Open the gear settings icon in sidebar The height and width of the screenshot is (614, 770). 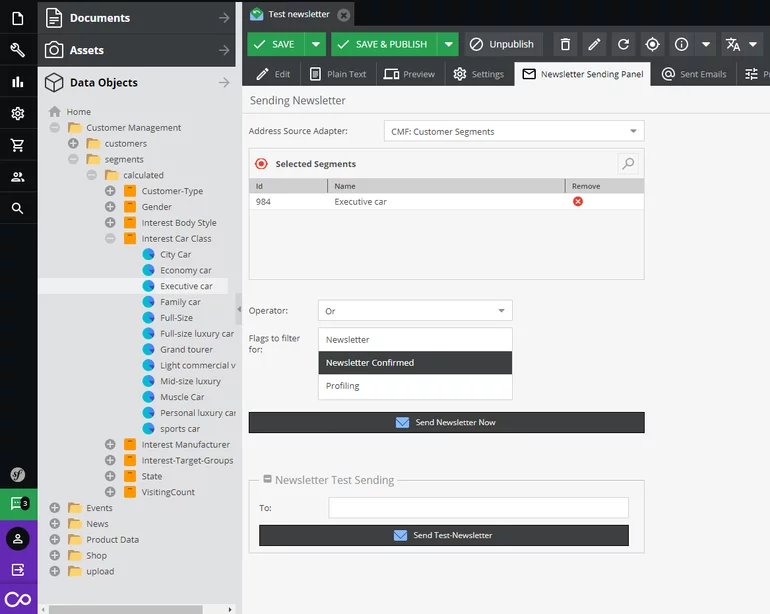click(18, 113)
